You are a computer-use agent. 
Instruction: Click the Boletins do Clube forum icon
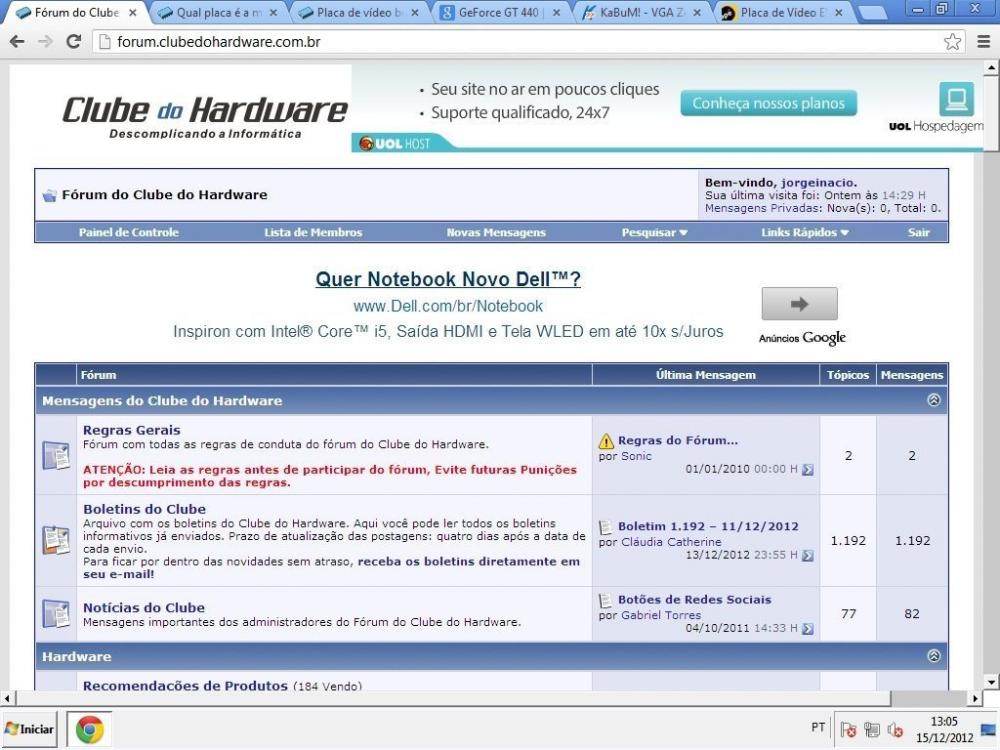coord(56,540)
